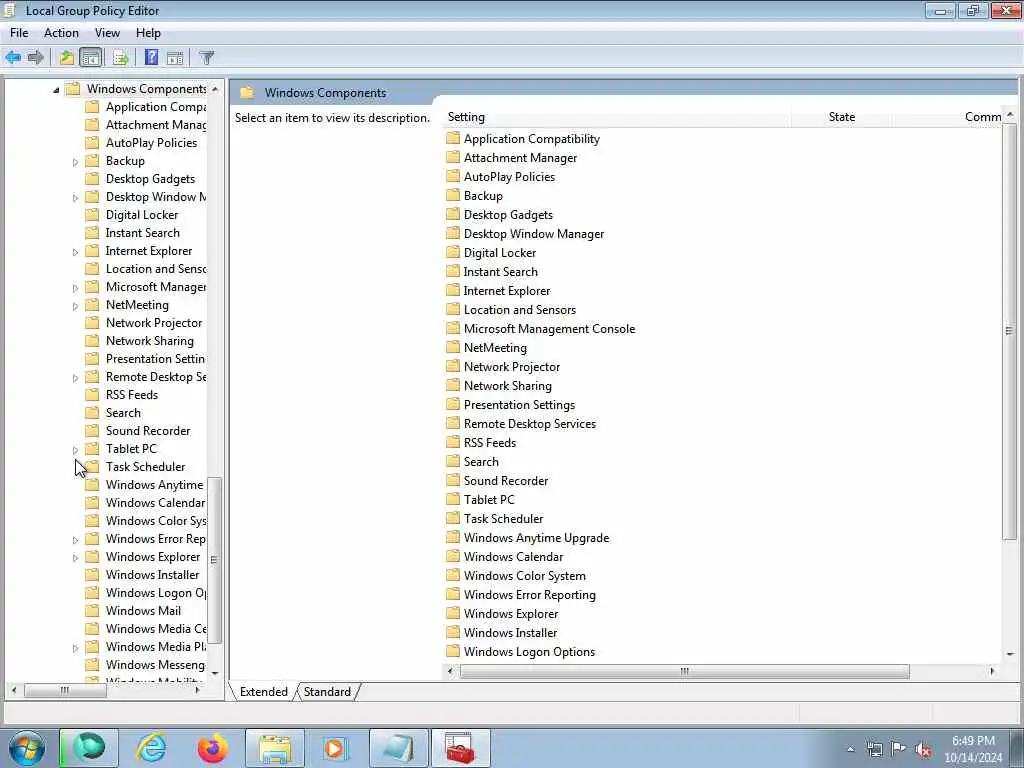This screenshot has height=768, width=1024.
Task: Show hidden tray icons arrow
Action: [850, 749]
